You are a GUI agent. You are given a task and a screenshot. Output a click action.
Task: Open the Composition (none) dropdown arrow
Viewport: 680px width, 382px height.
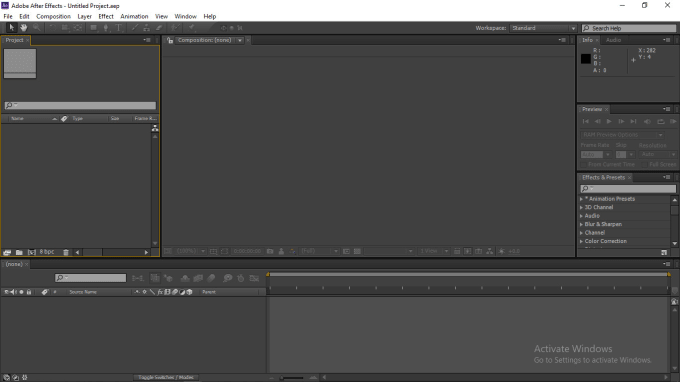pyautogui.click(x=240, y=40)
